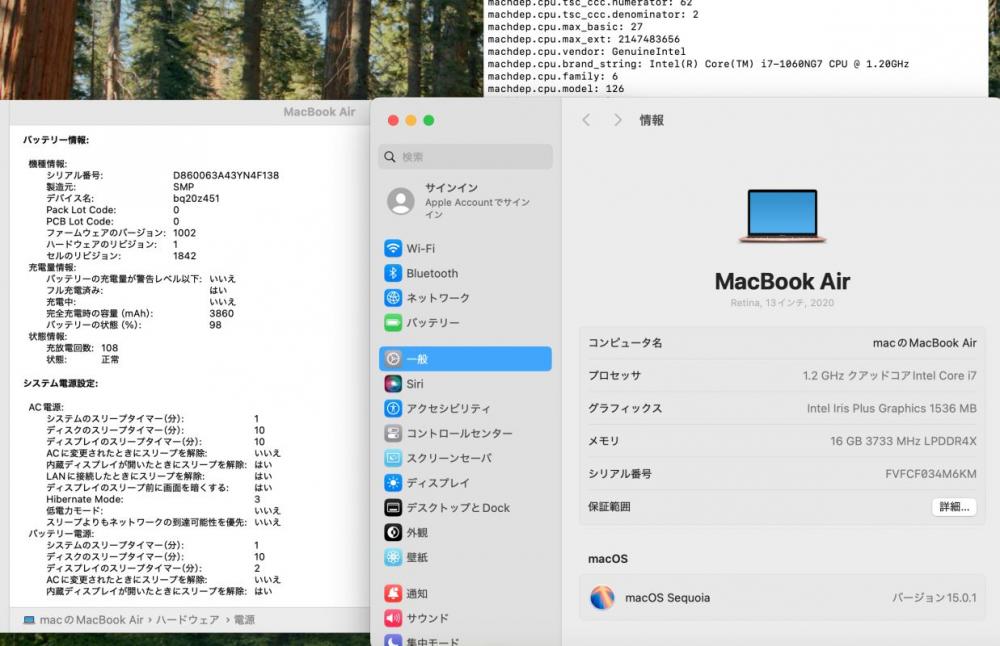This screenshot has height=646, width=1000.
Task: Select 外観 appearance settings
Action: pyautogui.click(x=416, y=533)
